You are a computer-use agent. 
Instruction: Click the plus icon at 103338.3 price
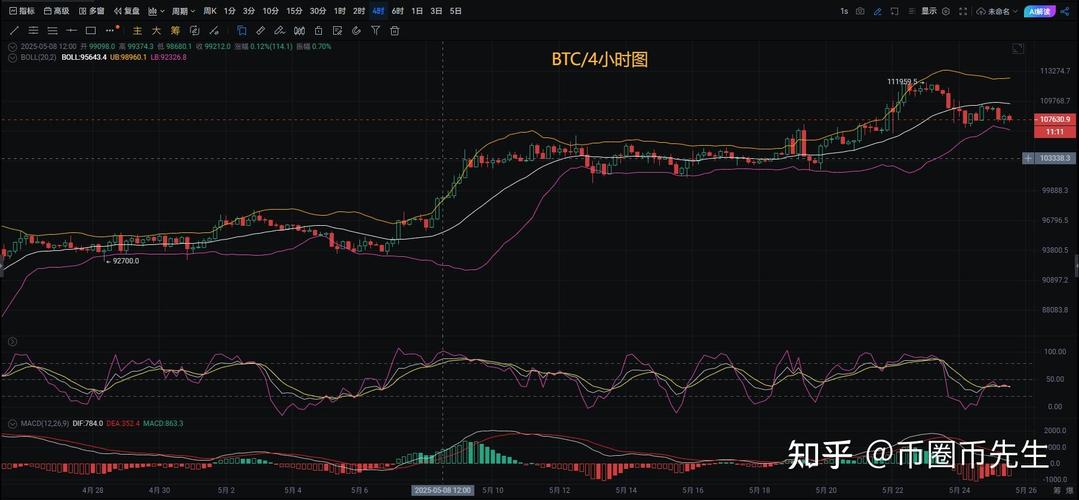(x=1028, y=158)
